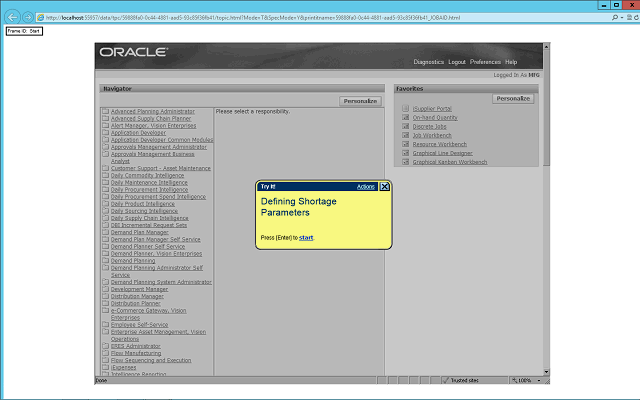640x400 pixels.
Task: Open the Graphical Line Designer favorite
Action: click(443, 153)
